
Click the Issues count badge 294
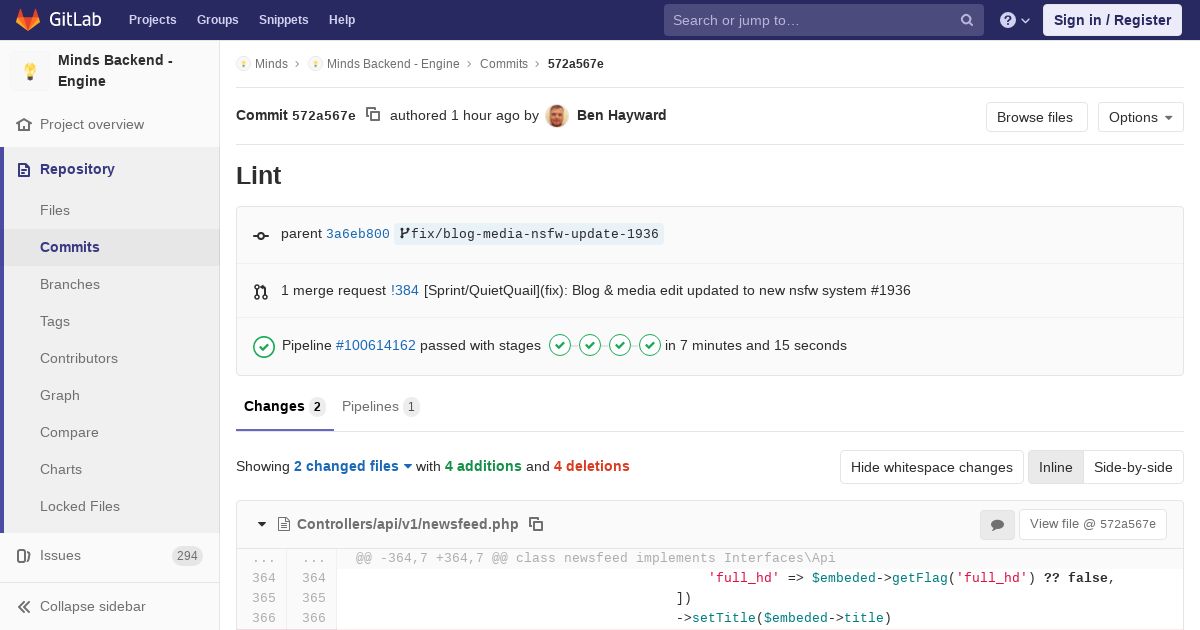(x=187, y=556)
